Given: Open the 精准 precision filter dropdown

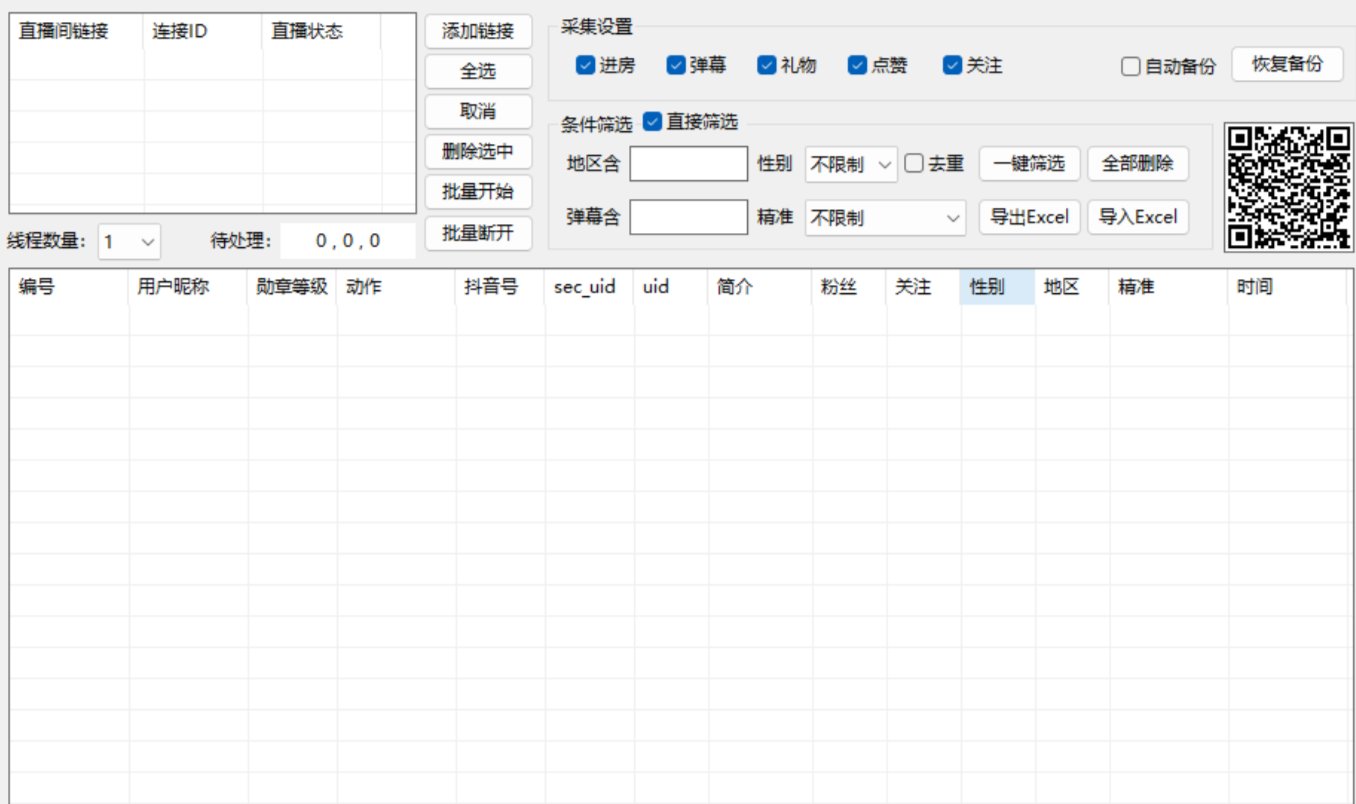Looking at the screenshot, I should (885, 216).
